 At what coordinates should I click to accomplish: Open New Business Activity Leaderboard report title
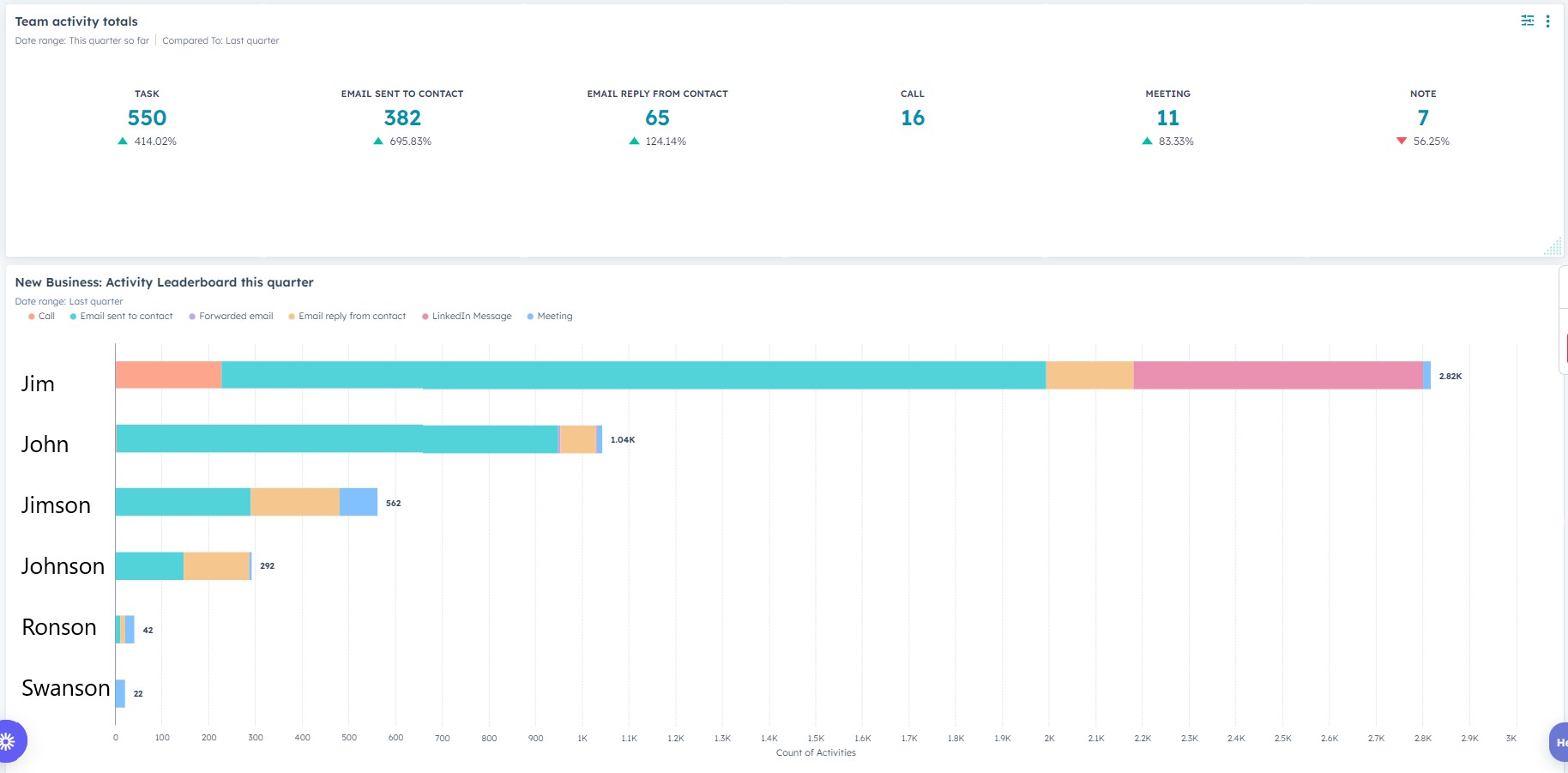(165, 282)
